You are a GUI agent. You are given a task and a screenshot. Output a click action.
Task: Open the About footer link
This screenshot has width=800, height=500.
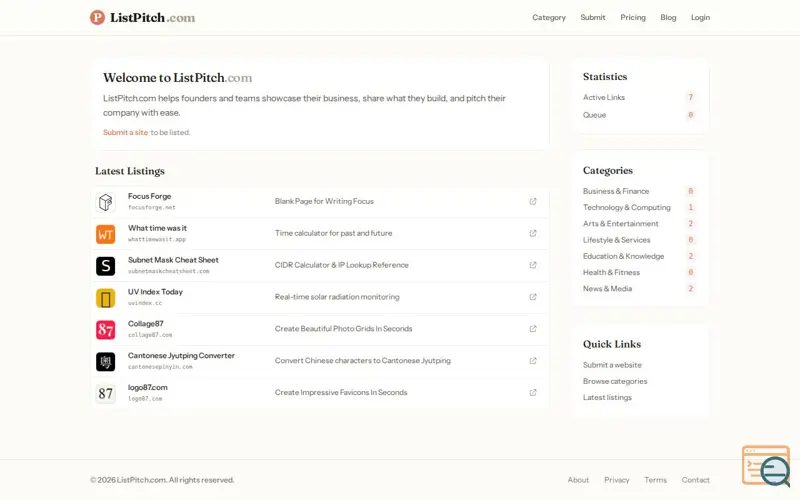(x=578, y=480)
